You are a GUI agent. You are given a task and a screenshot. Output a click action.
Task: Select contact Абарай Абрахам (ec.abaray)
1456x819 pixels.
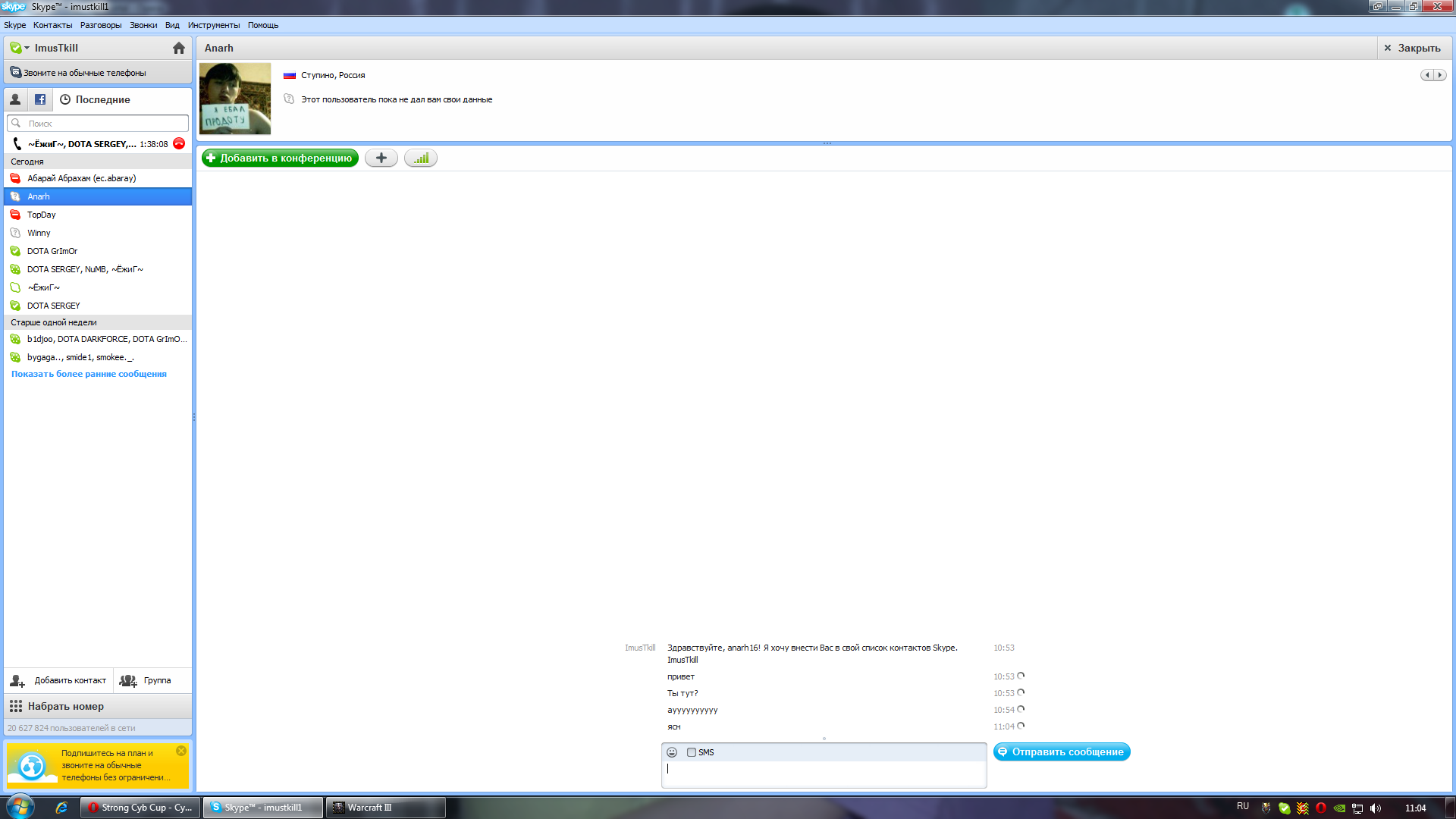coord(98,178)
